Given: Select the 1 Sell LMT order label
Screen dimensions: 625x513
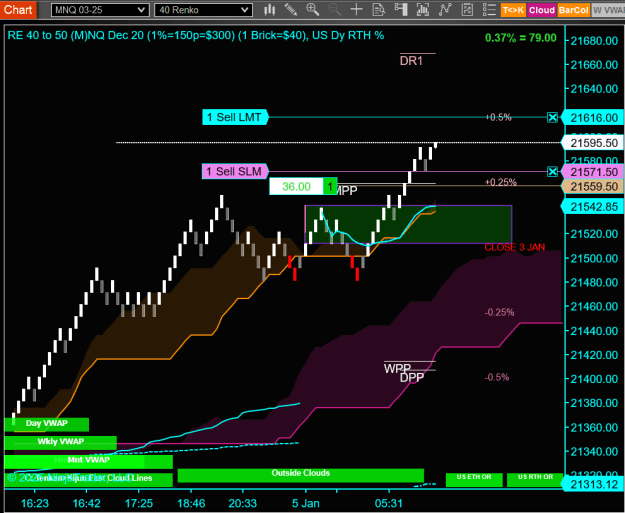Looking at the screenshot, I should pyautogui.click(x=235, y=117).
